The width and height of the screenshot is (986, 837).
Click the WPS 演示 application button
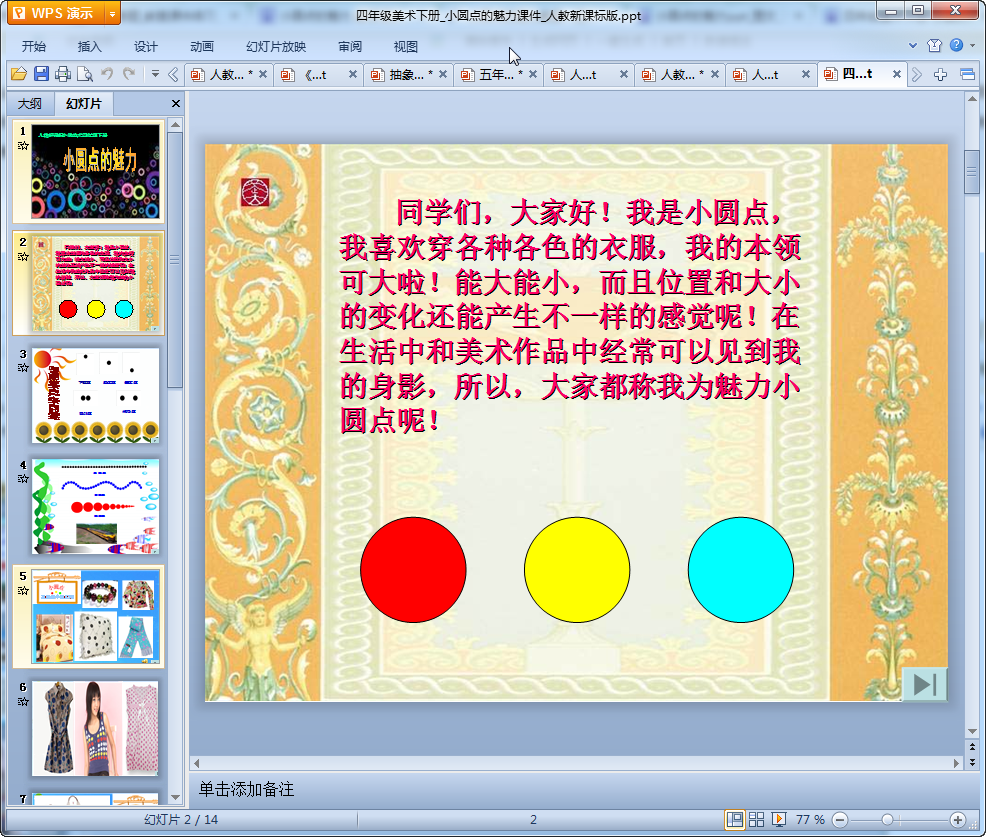(55, 13)
